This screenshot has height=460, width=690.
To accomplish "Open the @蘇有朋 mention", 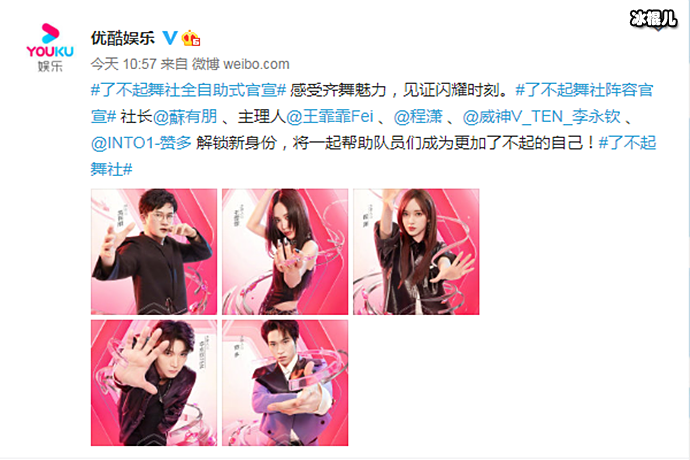I will coord(185,117).
